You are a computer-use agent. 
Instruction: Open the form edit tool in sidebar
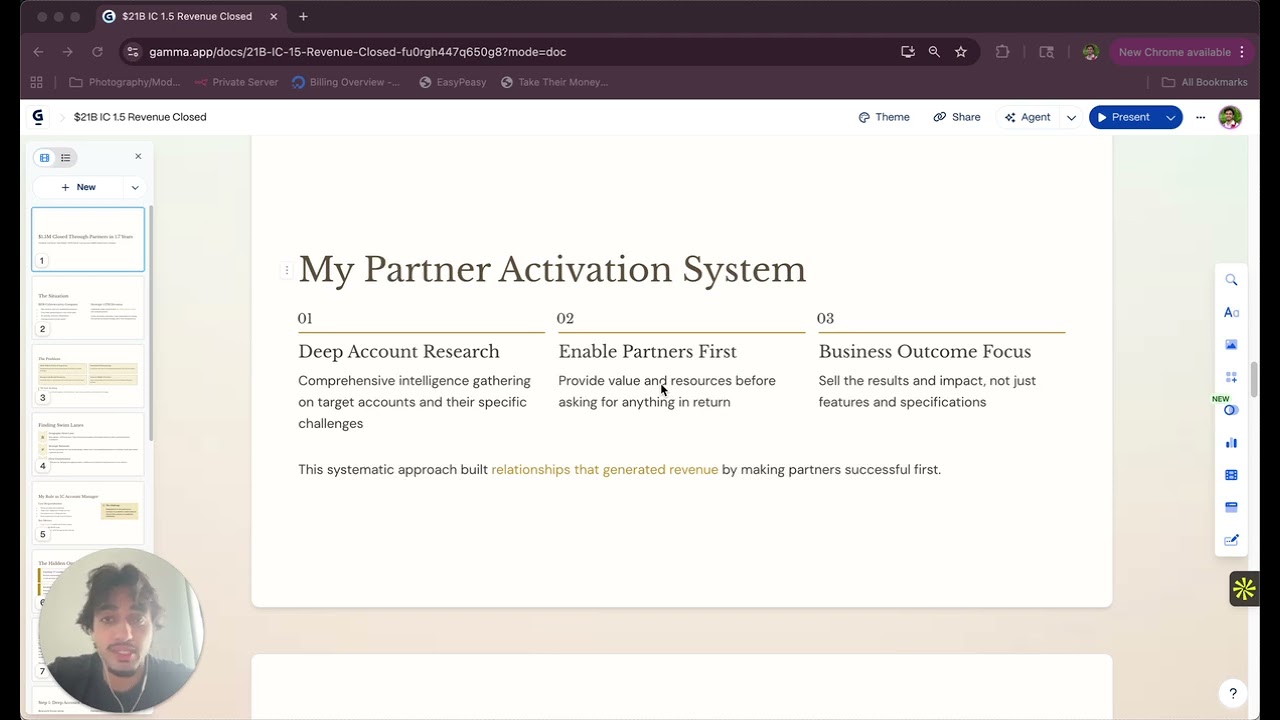click(x=1231, y=540)
